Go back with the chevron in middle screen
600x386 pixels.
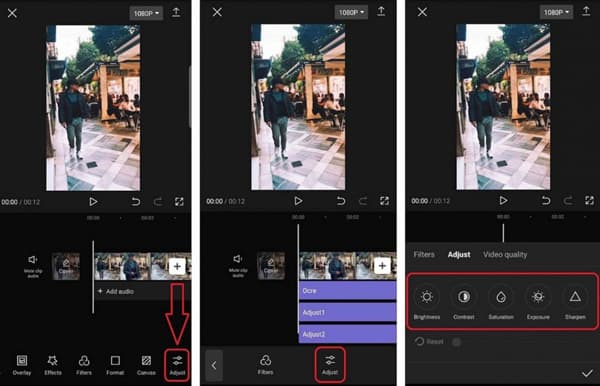214,365
